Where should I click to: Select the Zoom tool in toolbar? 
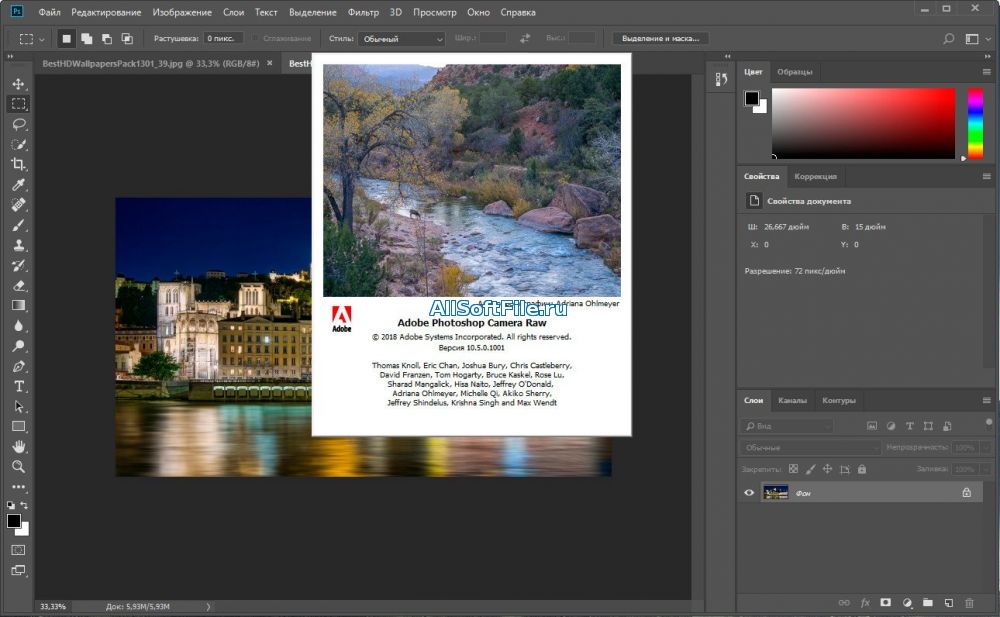coord(18,466)
